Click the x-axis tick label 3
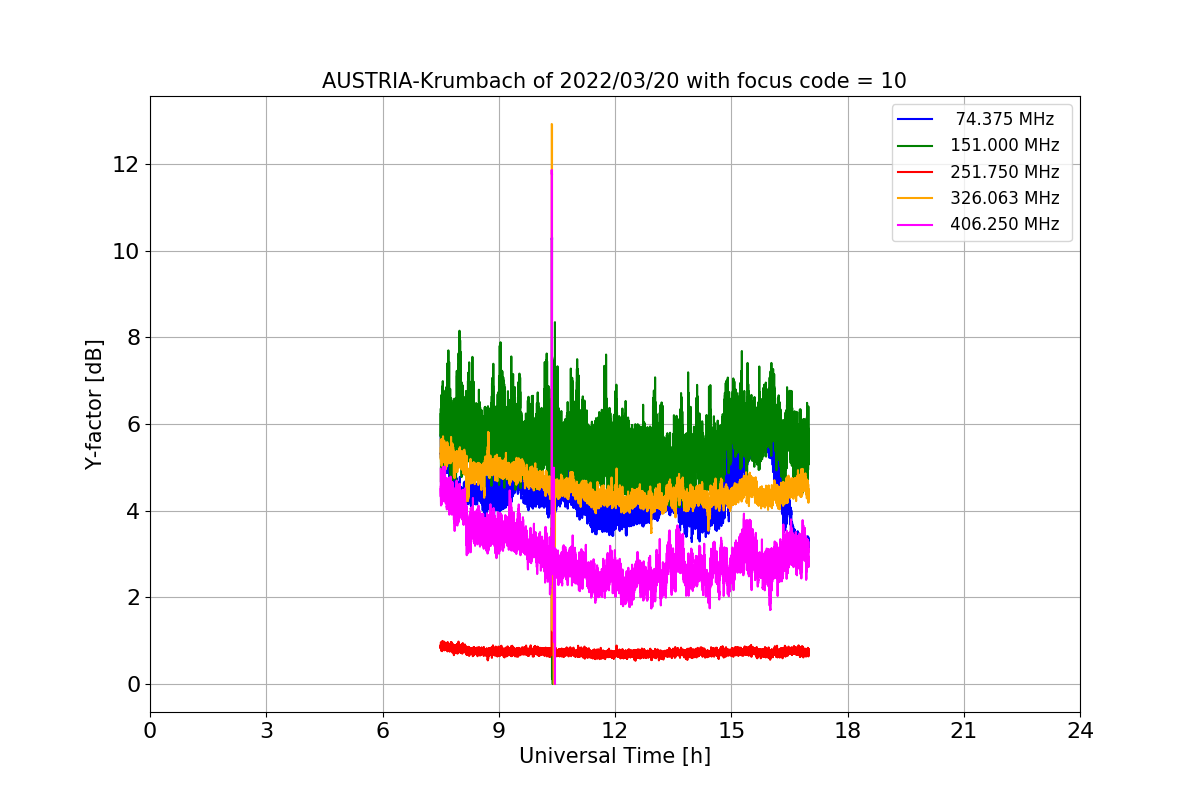This screenshot has height=800, width=1200. 266,731
